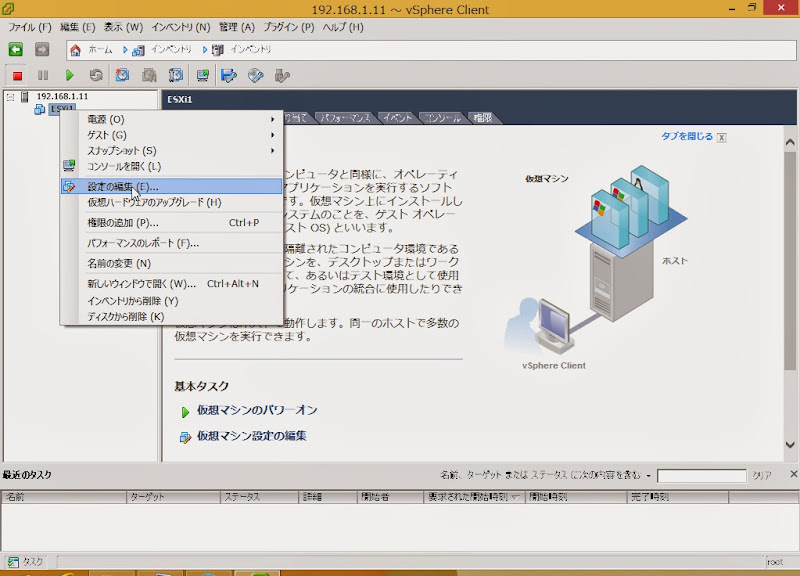Click the floppy device connect toolbar icon
The height and width of the screenshot is (576, 800).
pyautogui.click(x=229, y=76)
